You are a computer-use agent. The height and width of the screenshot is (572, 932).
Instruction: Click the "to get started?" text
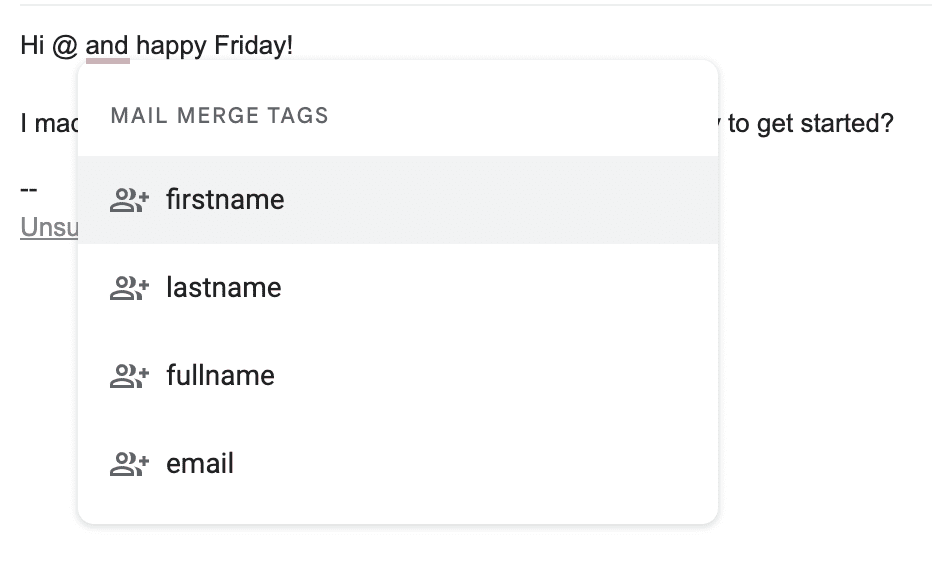point(810,124)
